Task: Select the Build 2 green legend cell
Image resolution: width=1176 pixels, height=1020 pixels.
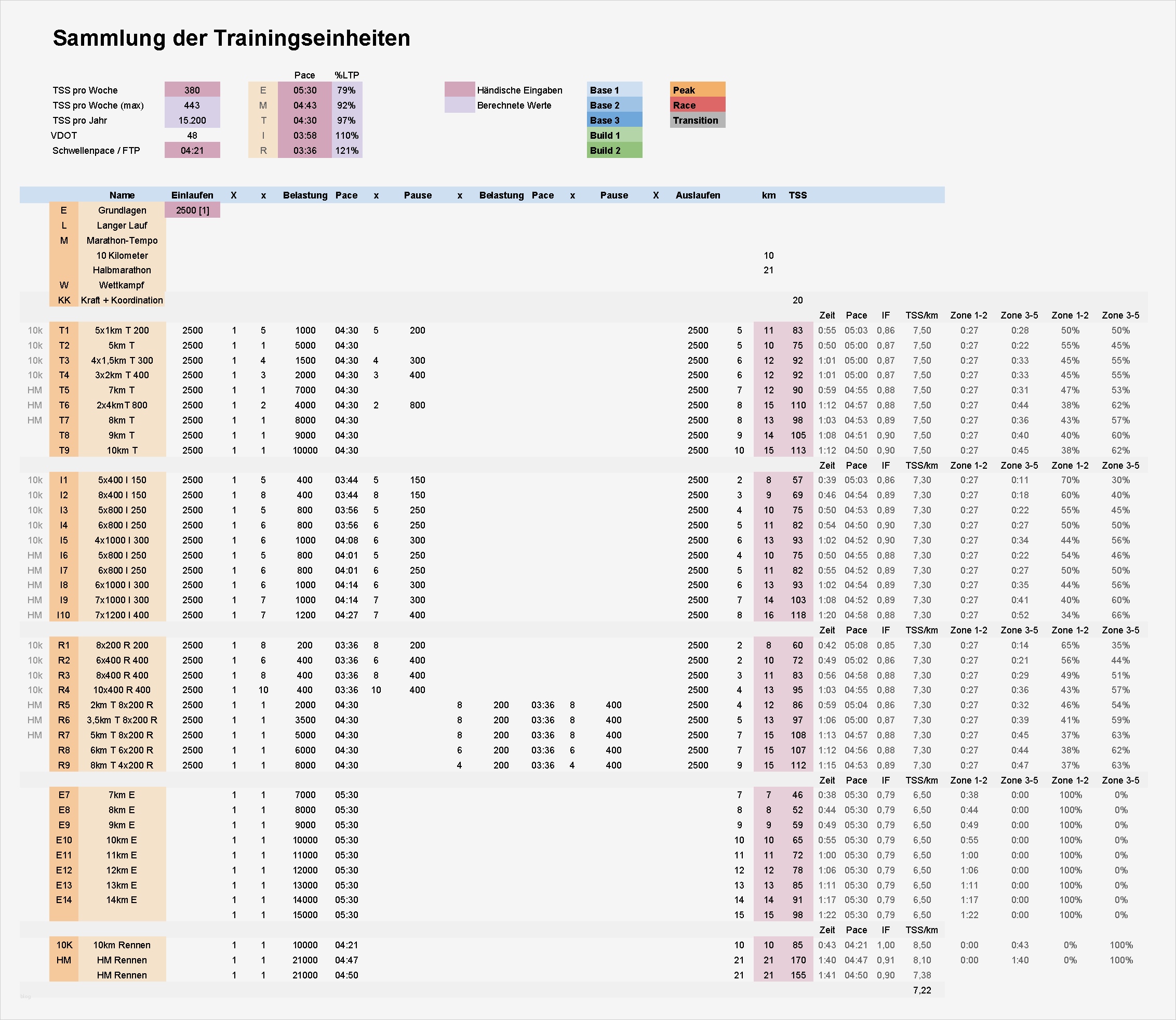Action: coord(614,150)
